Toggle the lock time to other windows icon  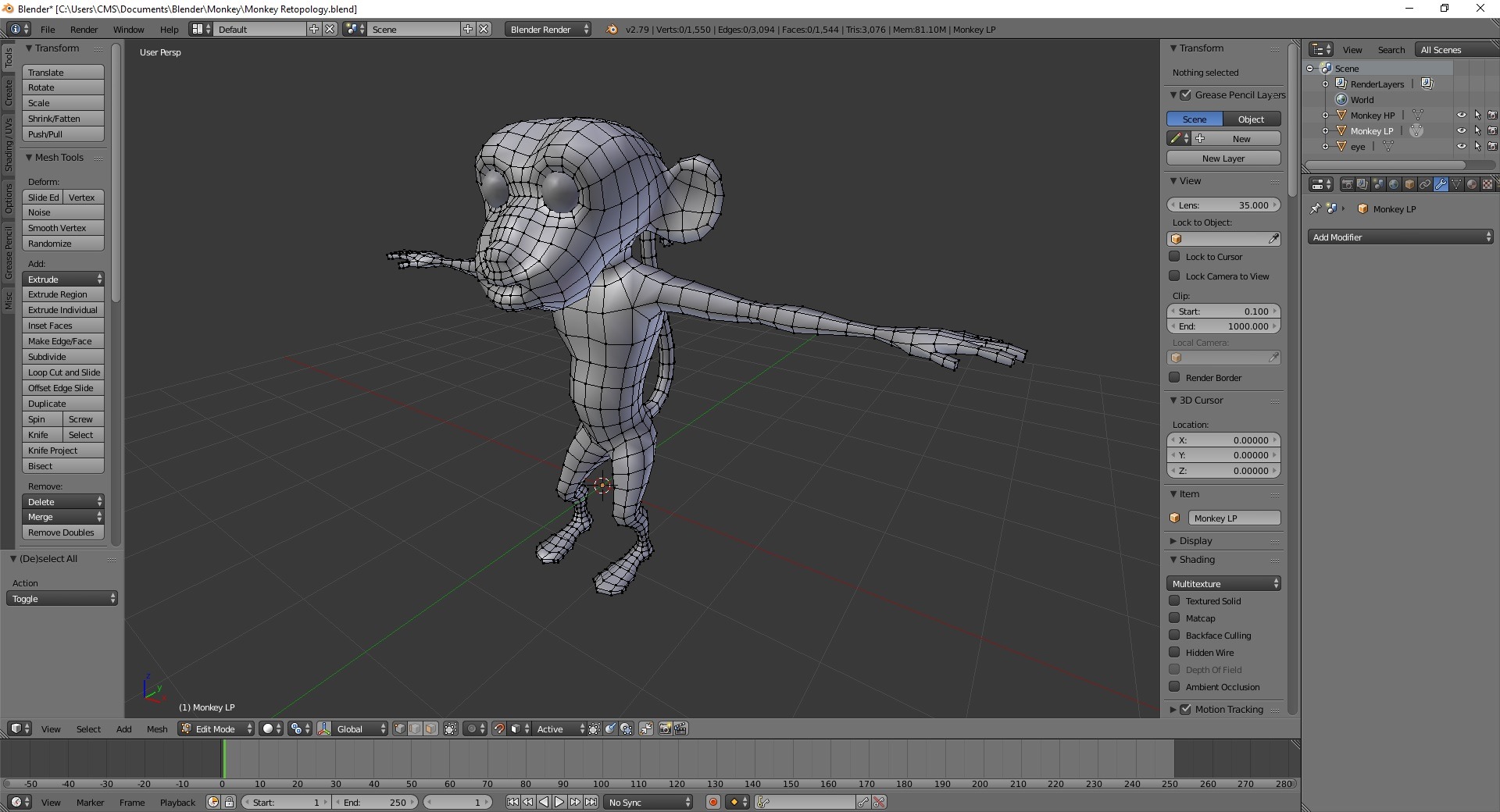click(x=229, y=802)
